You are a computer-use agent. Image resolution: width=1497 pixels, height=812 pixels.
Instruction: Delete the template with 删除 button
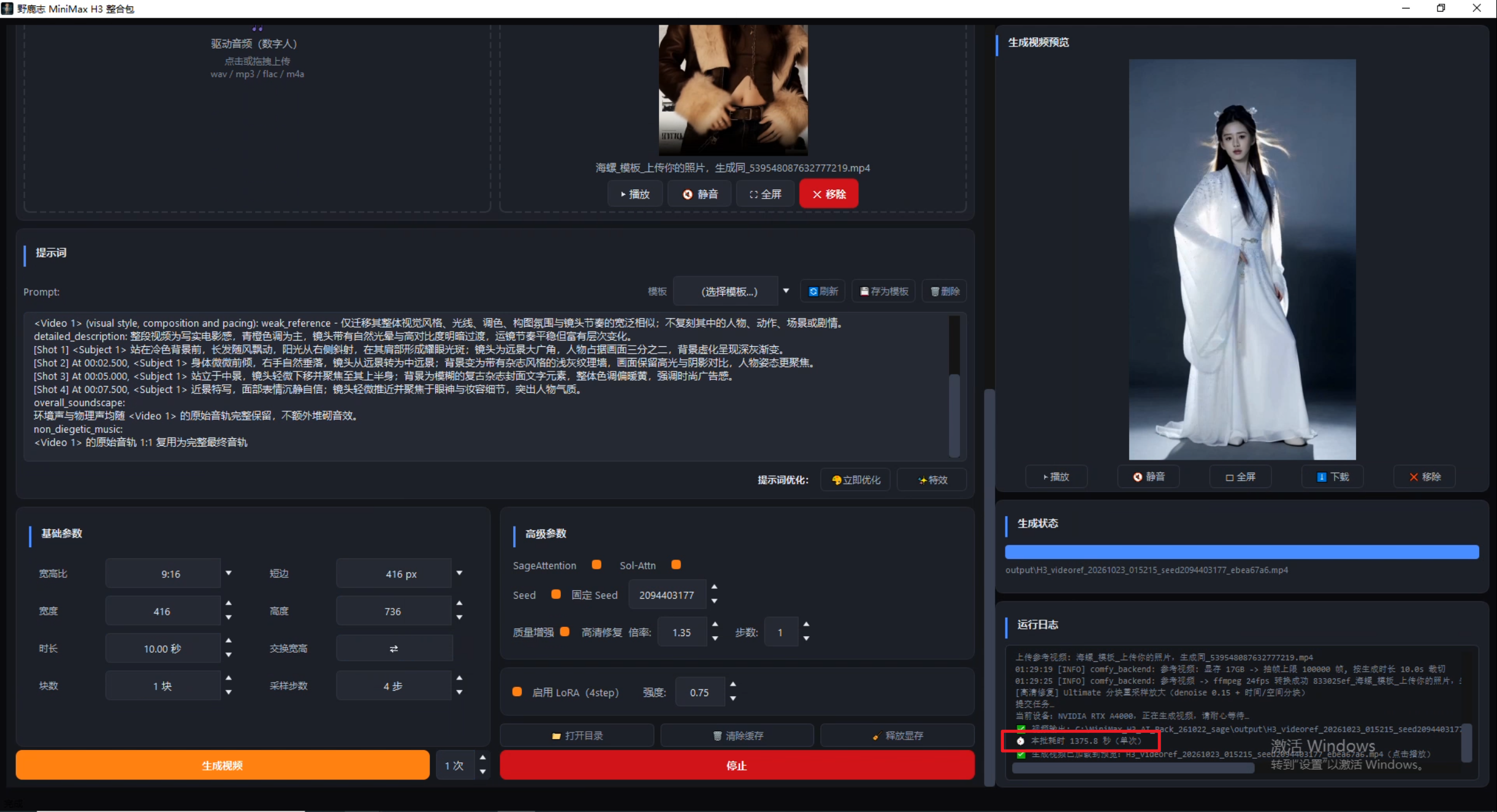[x=945, y=291]
